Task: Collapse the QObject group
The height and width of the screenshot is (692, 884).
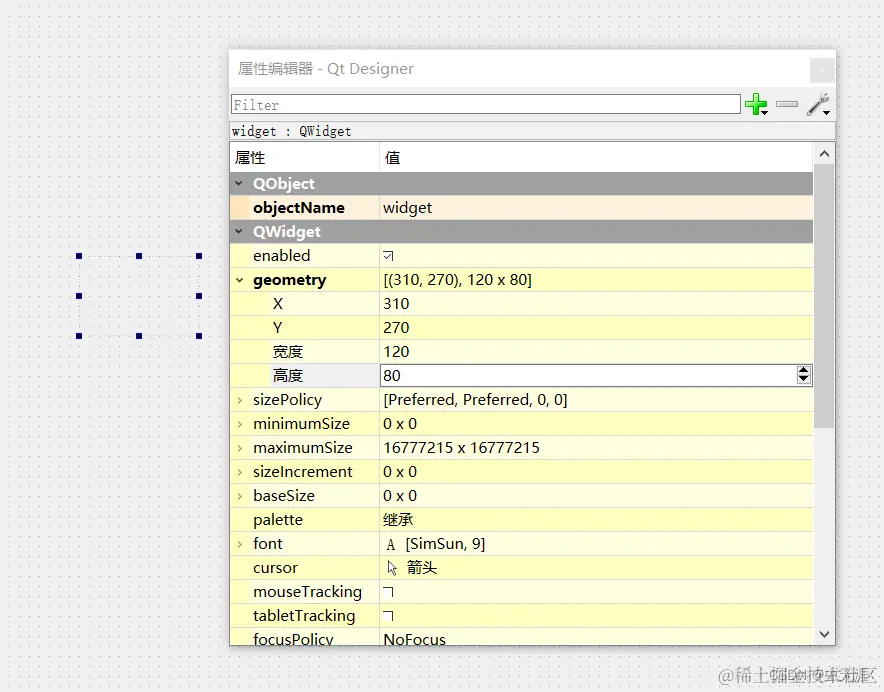Action: coord(239,184)
